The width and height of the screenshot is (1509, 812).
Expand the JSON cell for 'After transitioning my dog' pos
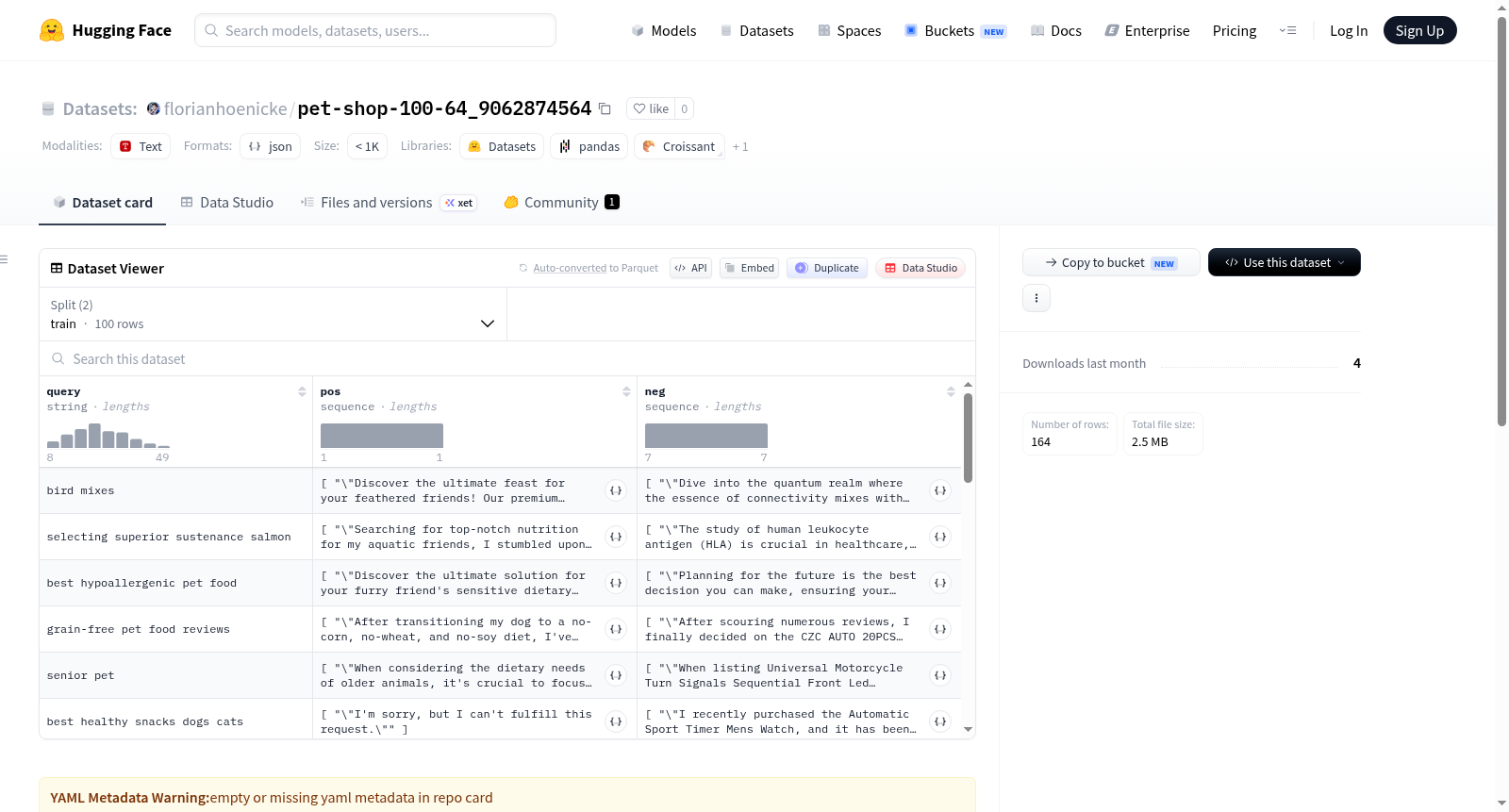click(616, 629)
